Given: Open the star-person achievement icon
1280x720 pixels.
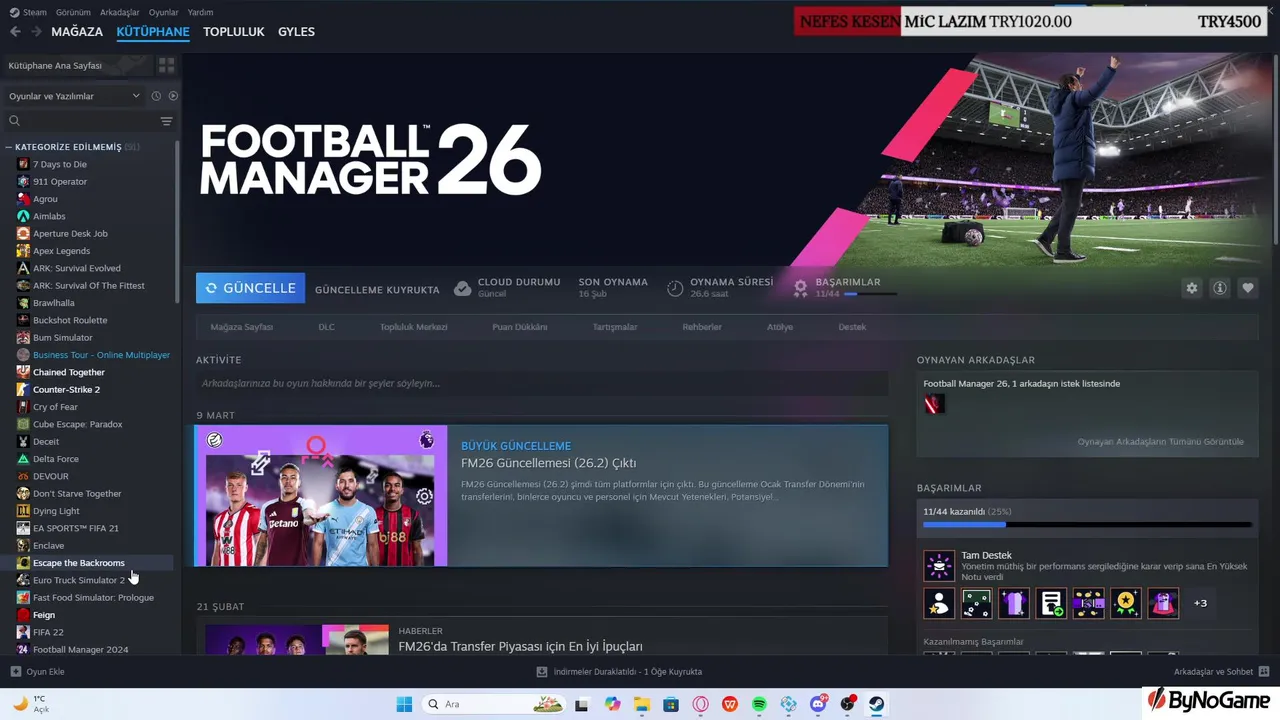Looking at the screenshot, I should pos(939,603).
